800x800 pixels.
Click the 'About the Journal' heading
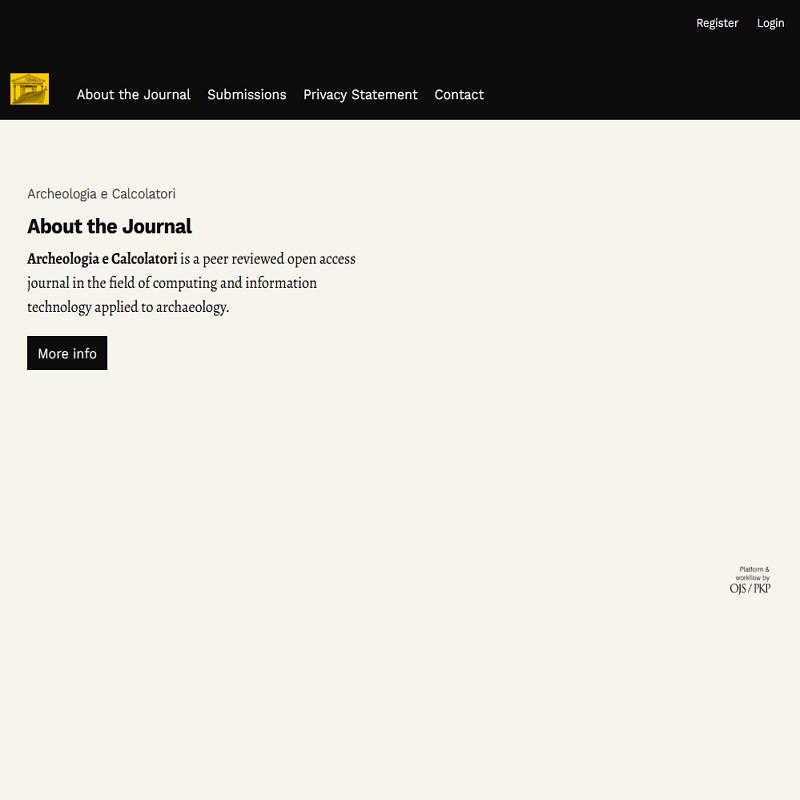[110, 226]
